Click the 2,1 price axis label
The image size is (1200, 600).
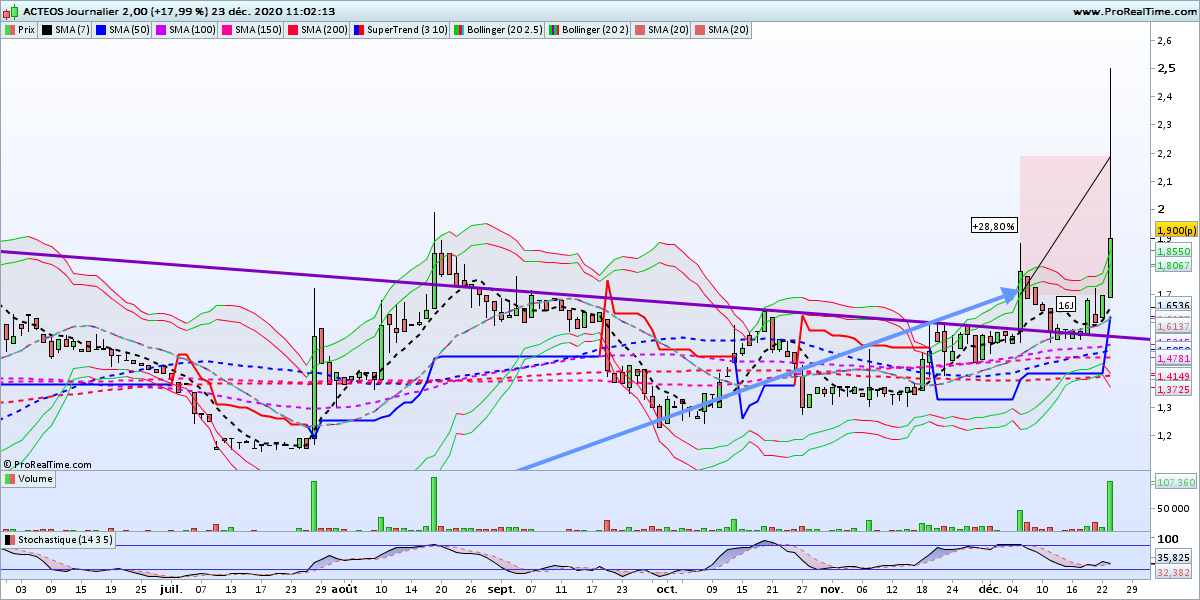pos(1164,182)
